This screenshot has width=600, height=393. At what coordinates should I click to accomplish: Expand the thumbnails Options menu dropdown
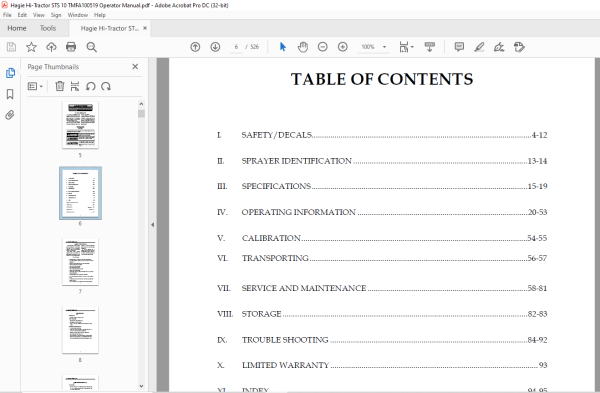click(35, 86)
